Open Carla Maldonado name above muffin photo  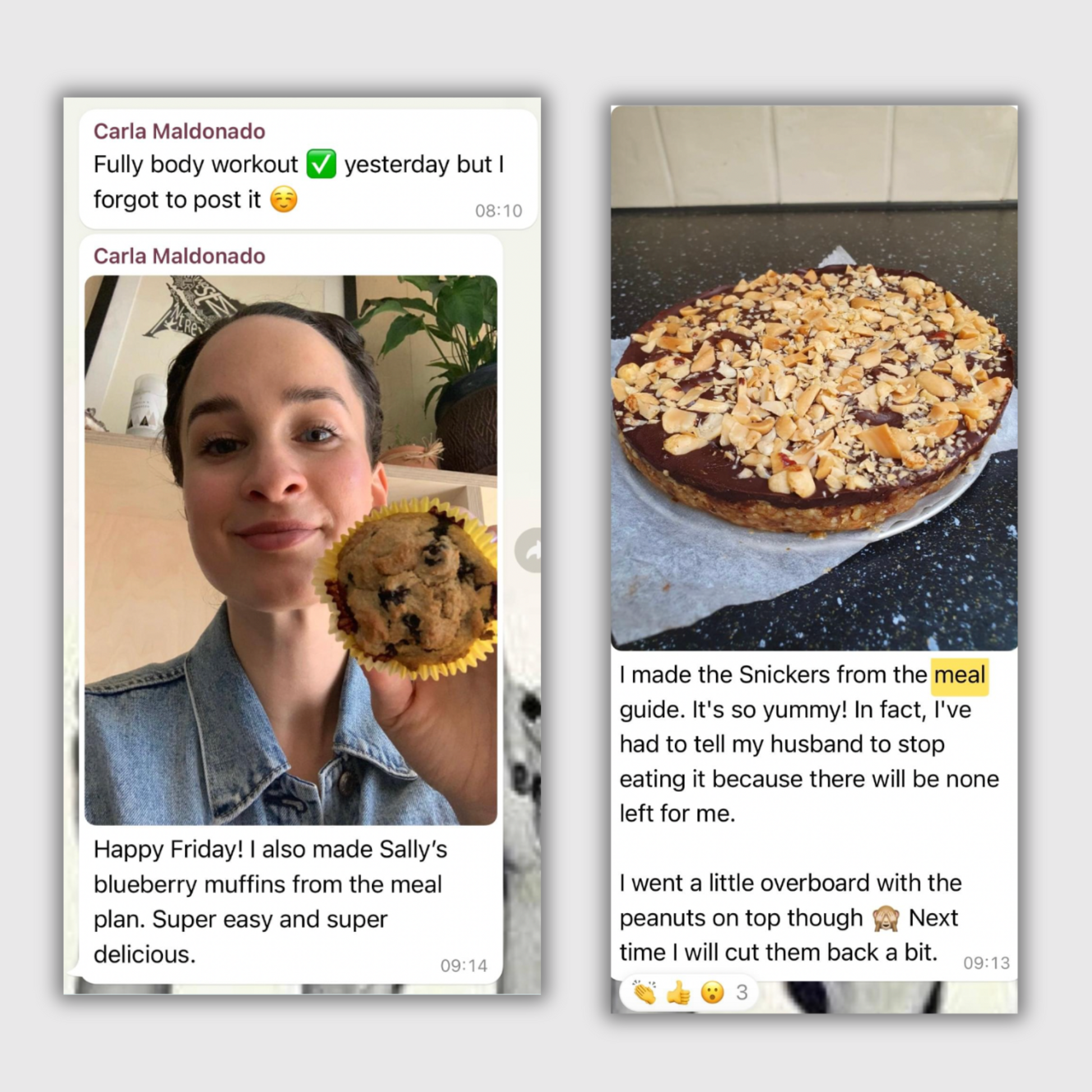click(179, 256)
